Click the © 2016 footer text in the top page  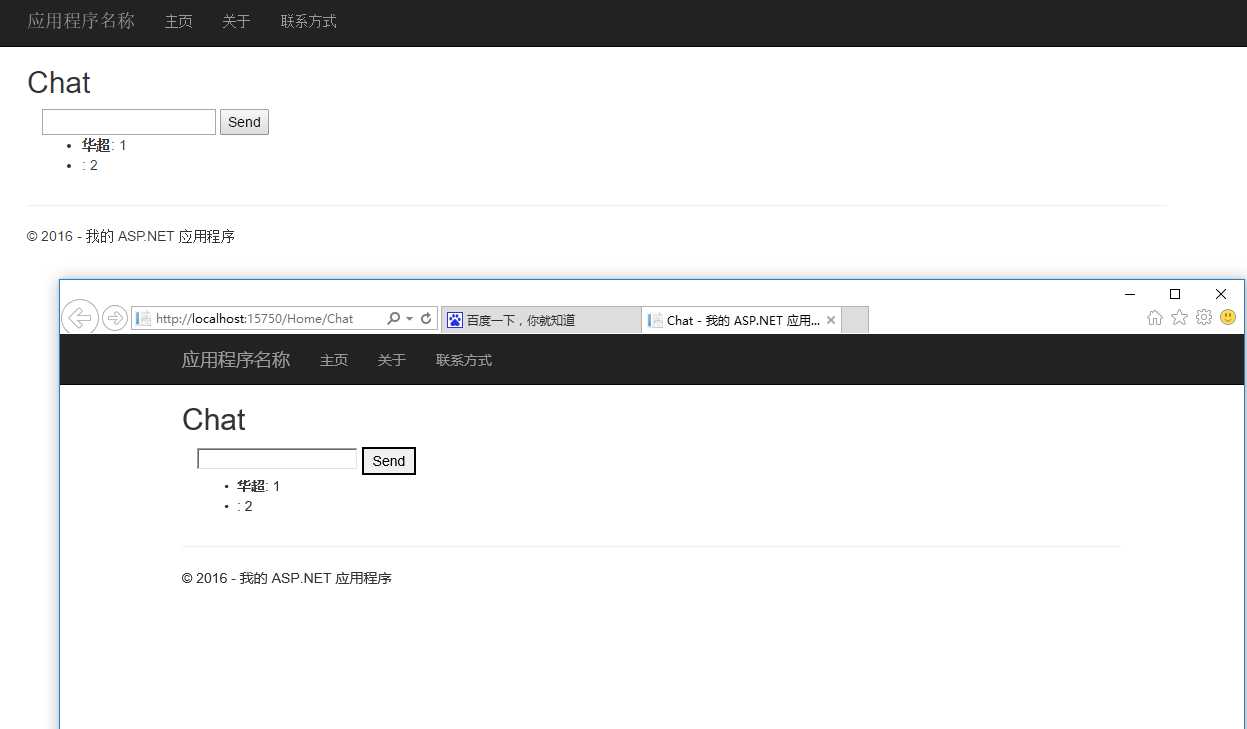point(131,237)
